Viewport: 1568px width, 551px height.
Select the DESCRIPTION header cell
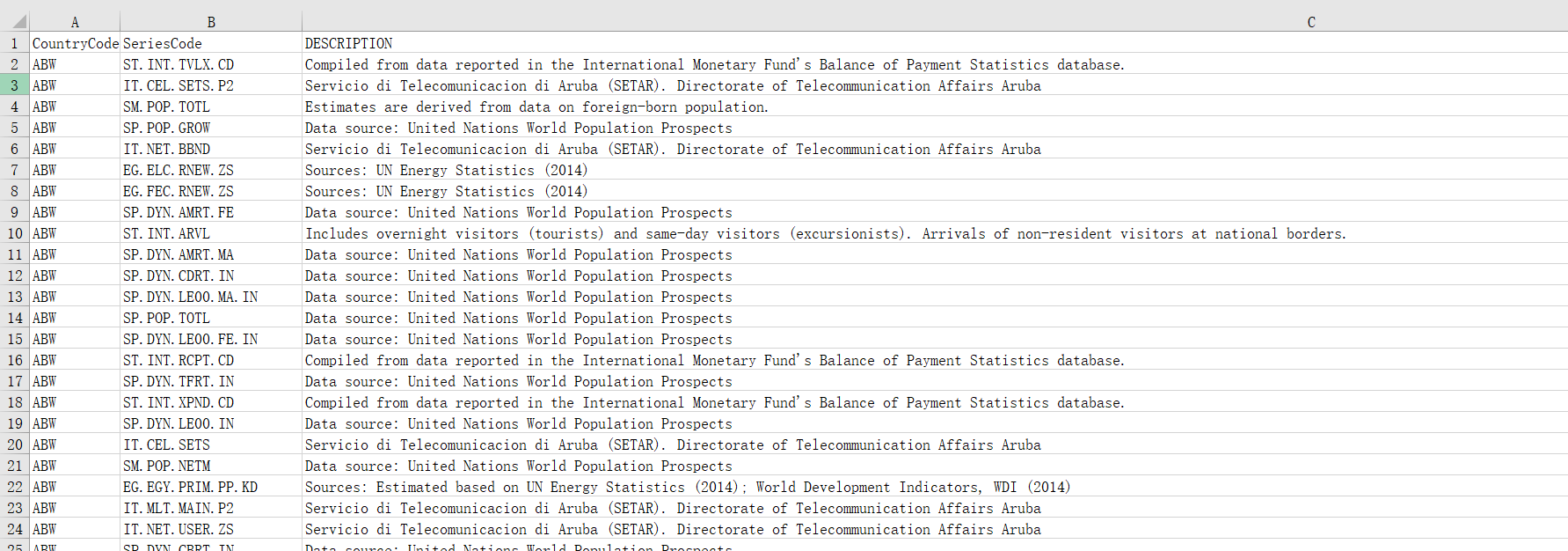click(x=349, y=43)
